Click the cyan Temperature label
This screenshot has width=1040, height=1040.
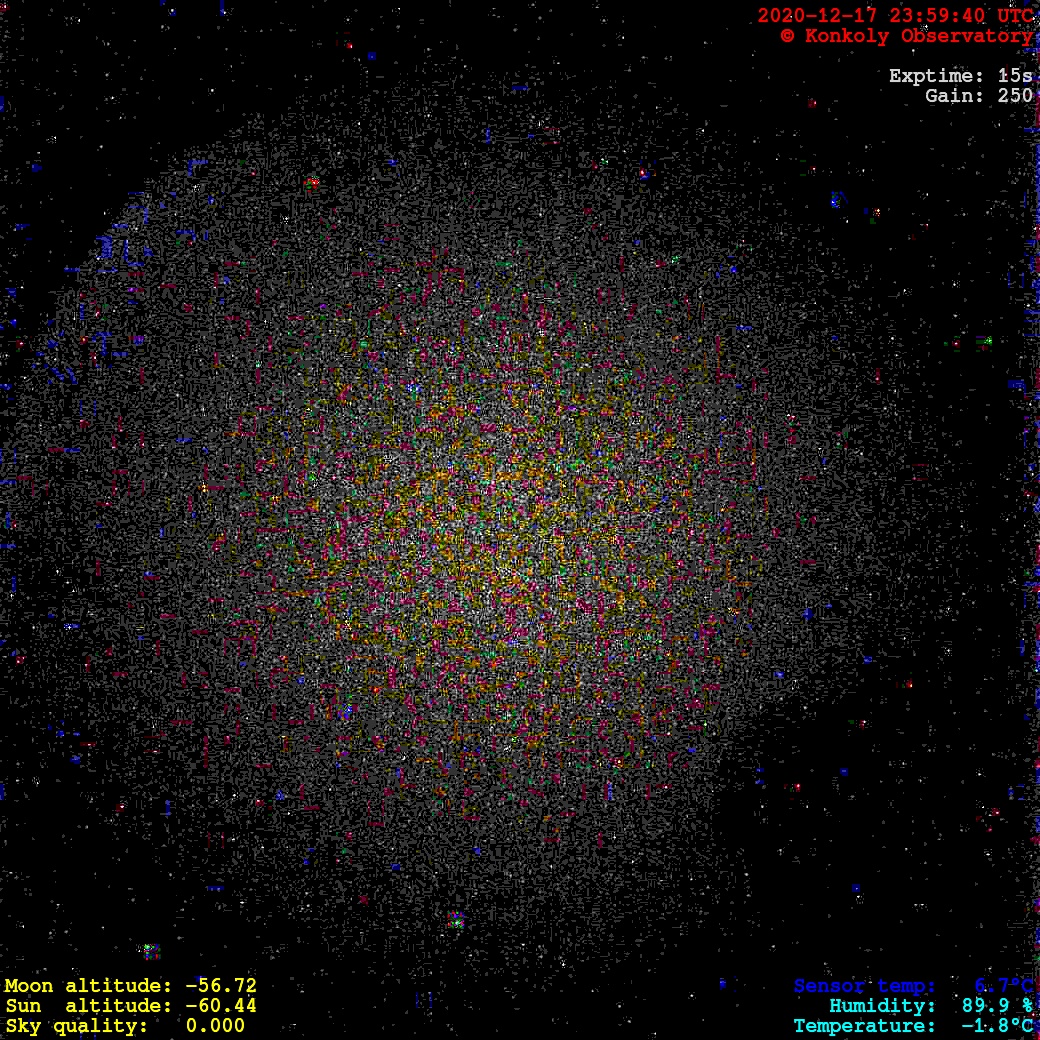coord(866,1026)
